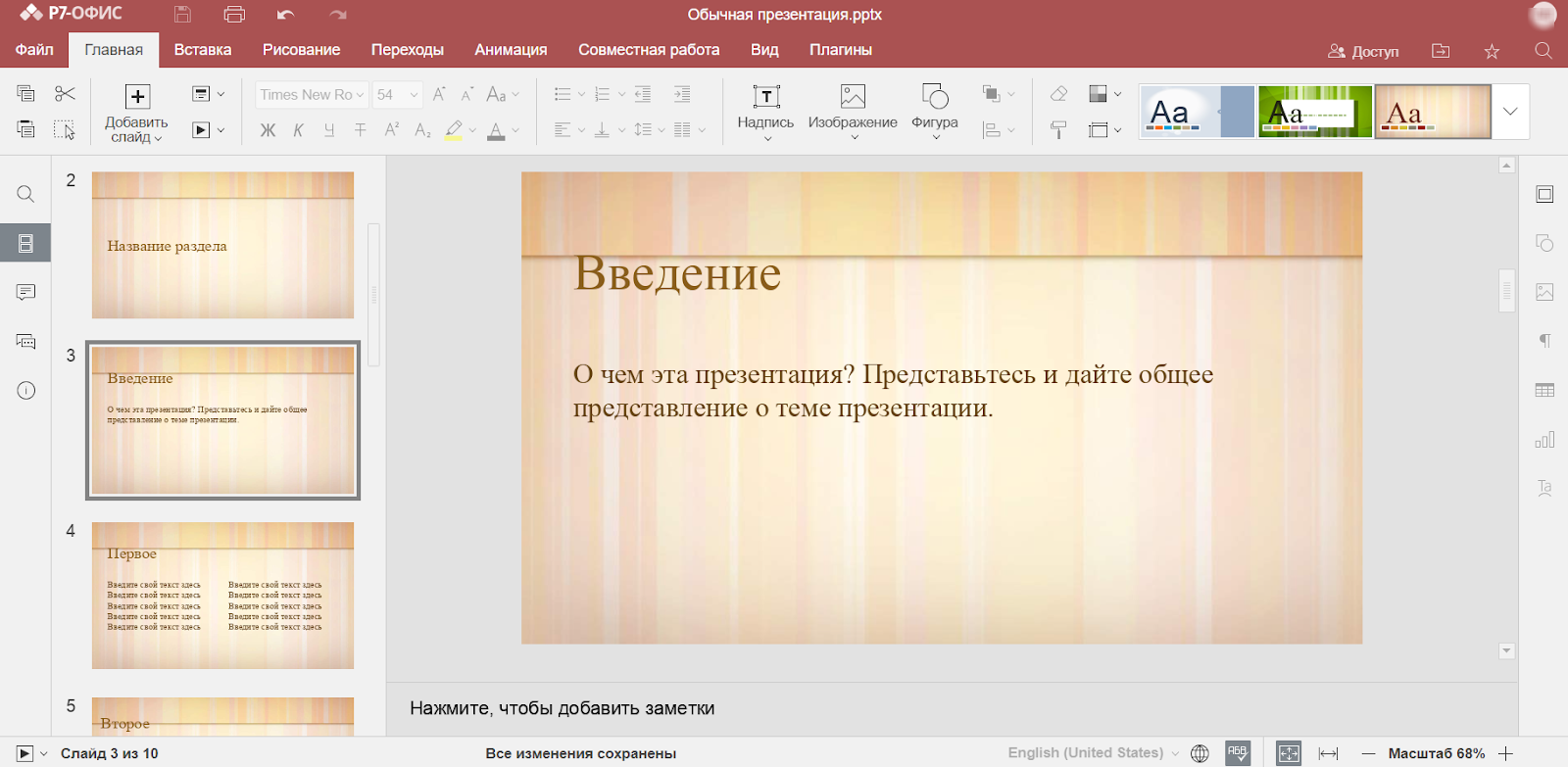The image size is (1568, 767).
Task: Increase font size with the larger A icon
Action: click(439, 94)
